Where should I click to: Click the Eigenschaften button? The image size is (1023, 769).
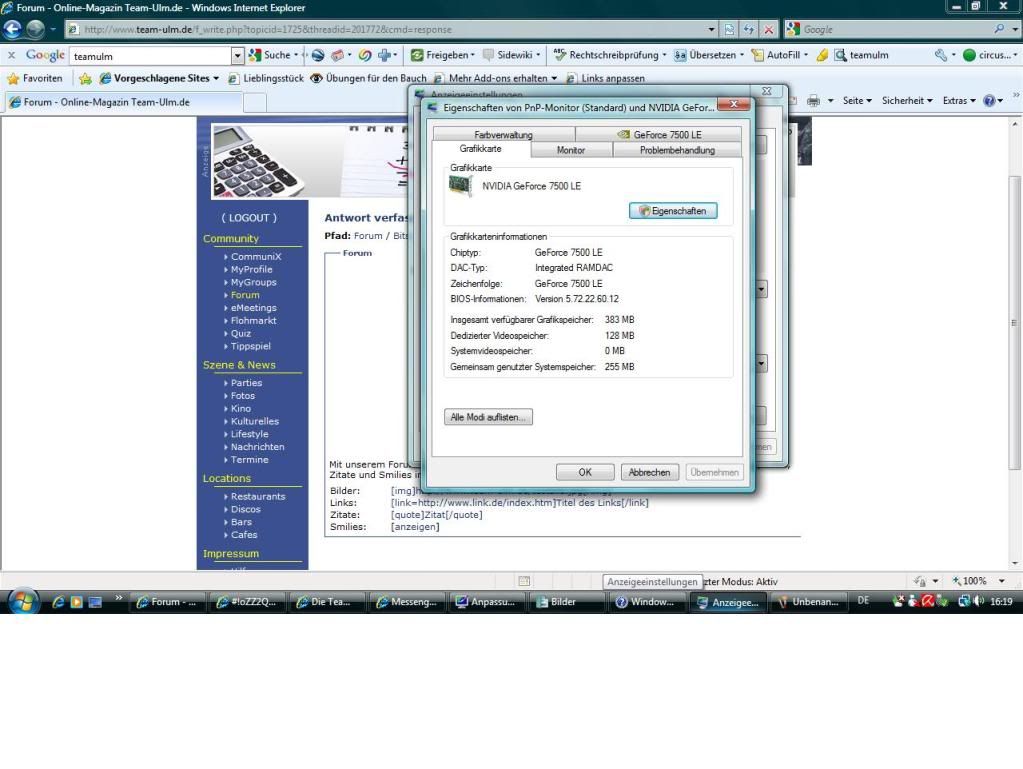pos(673,211)
